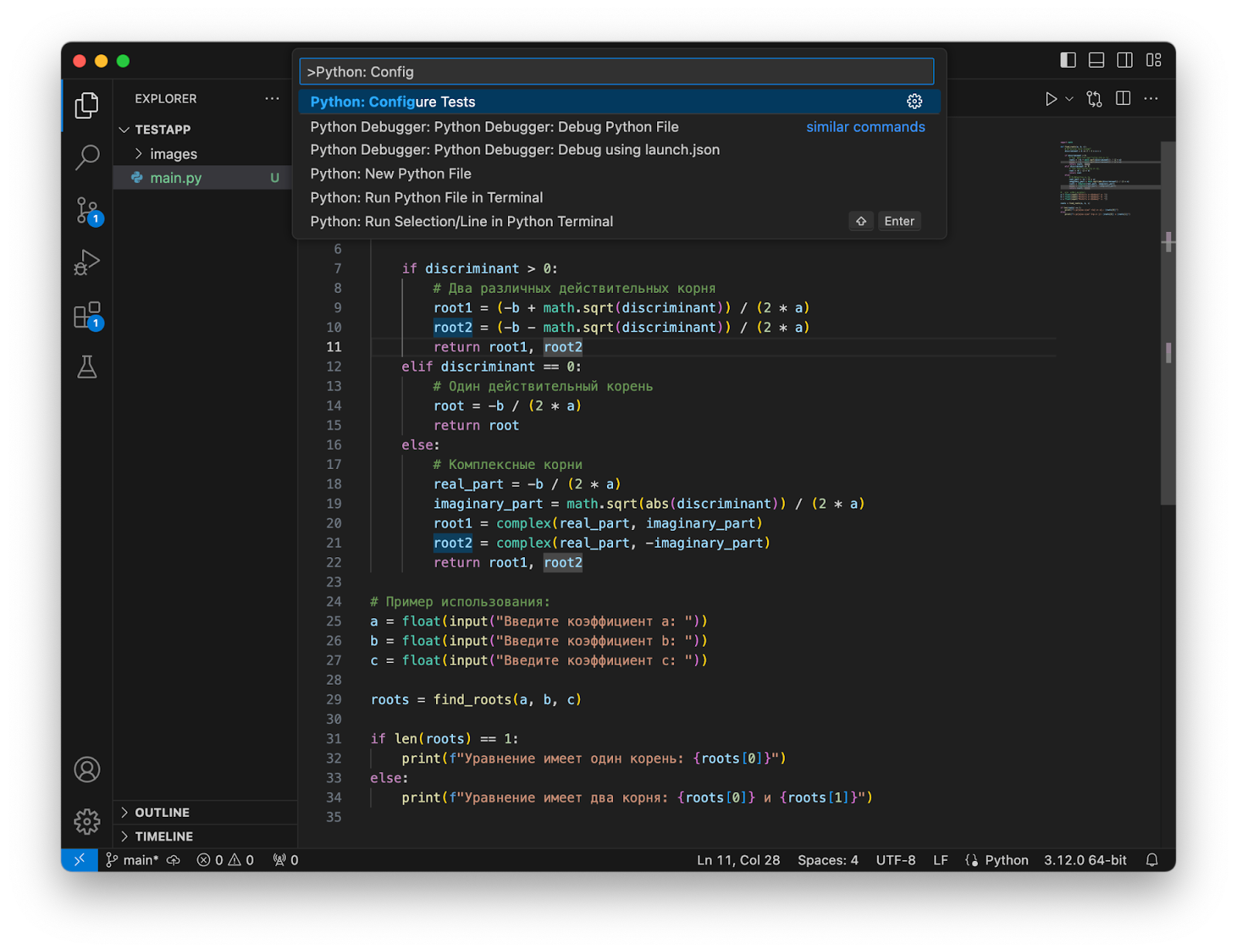Click 'roots = find_roots(a, b, c)' line

point(475,699)
